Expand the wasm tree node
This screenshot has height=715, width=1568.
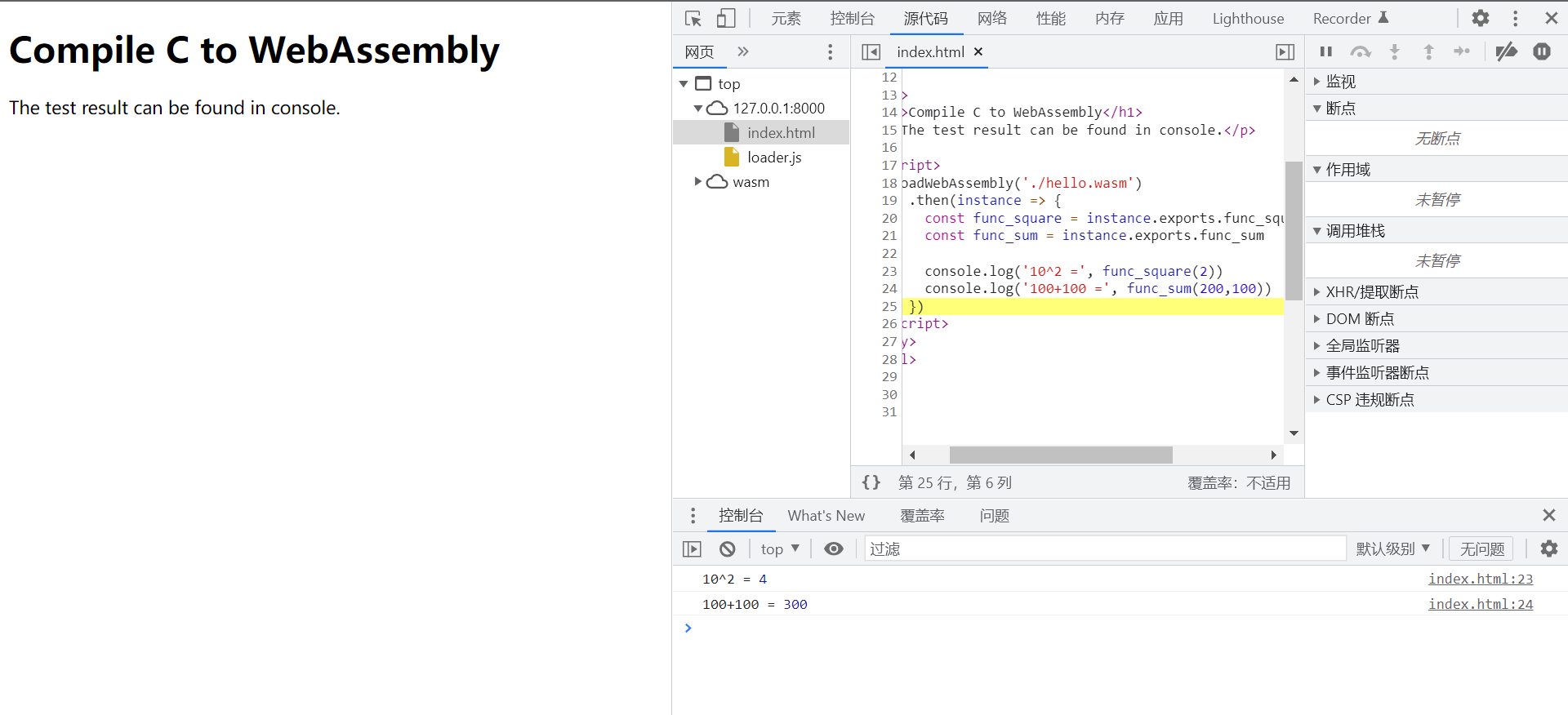[698, 182]
